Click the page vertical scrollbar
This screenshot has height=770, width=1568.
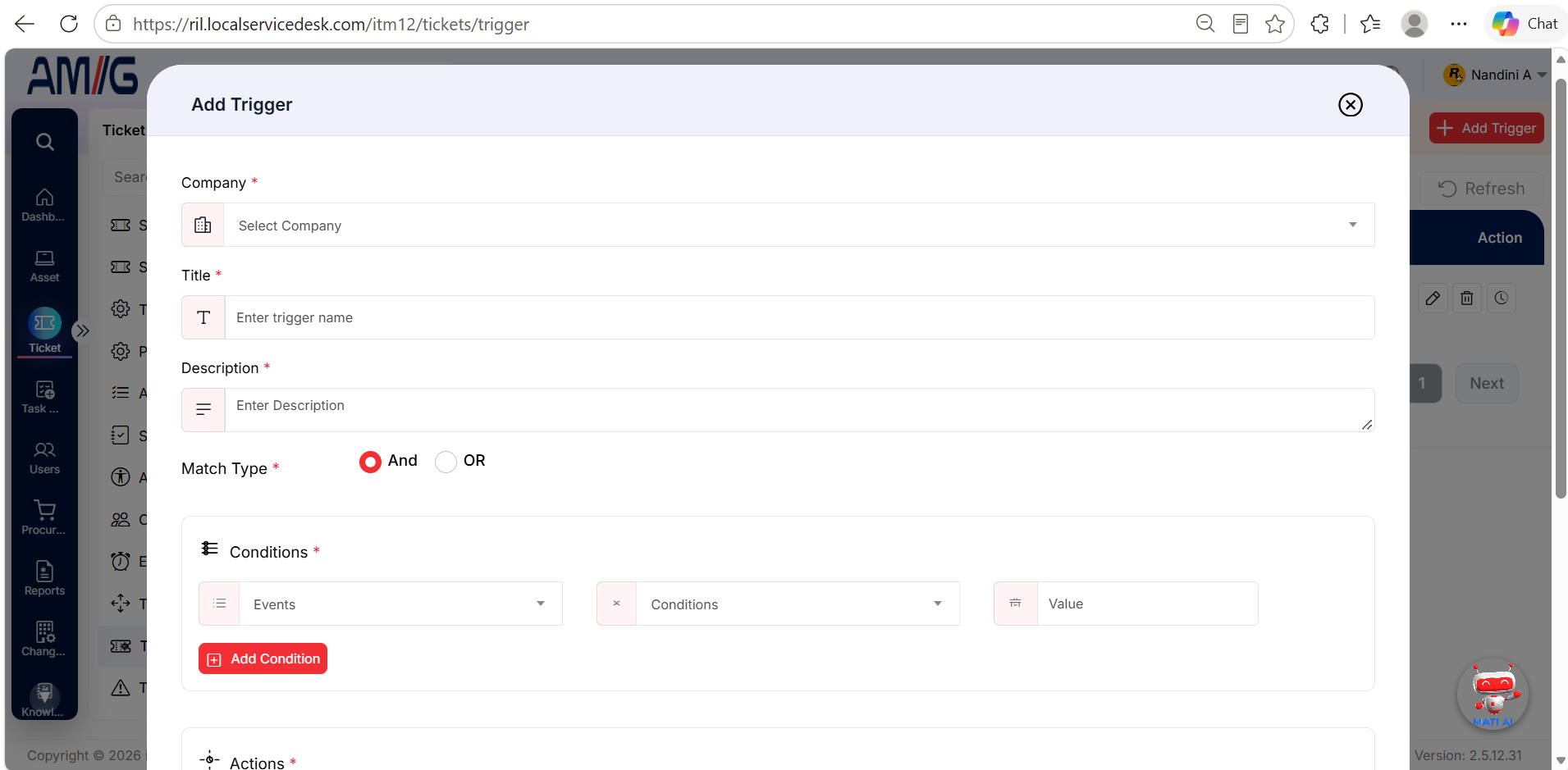pyautogui.click(x=1560, y=287)
